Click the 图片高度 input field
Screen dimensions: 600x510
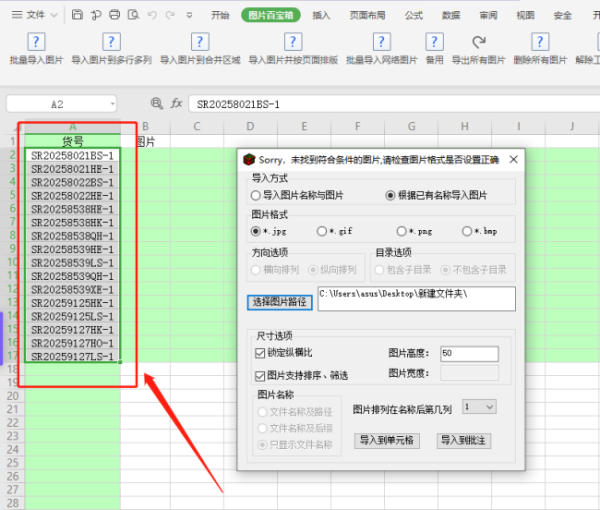pyautogui.click(x=468, y=353)
